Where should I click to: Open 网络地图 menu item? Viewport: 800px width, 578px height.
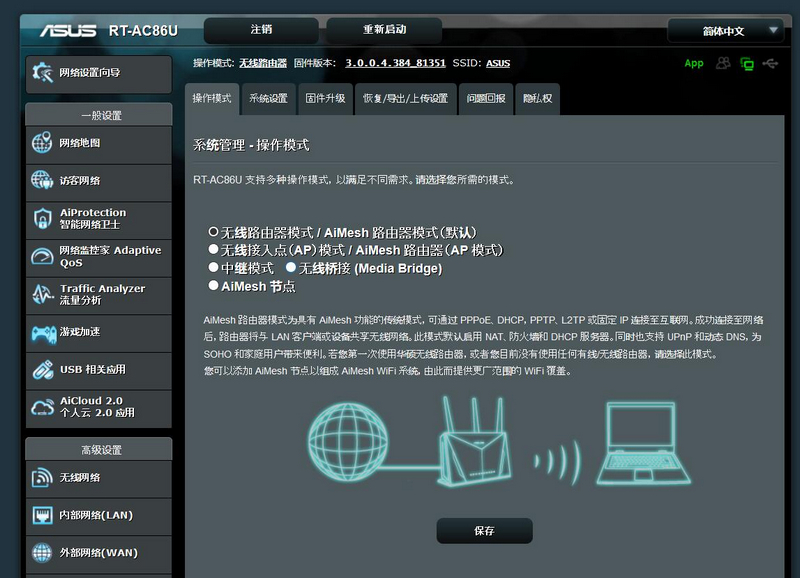[98, 144]
